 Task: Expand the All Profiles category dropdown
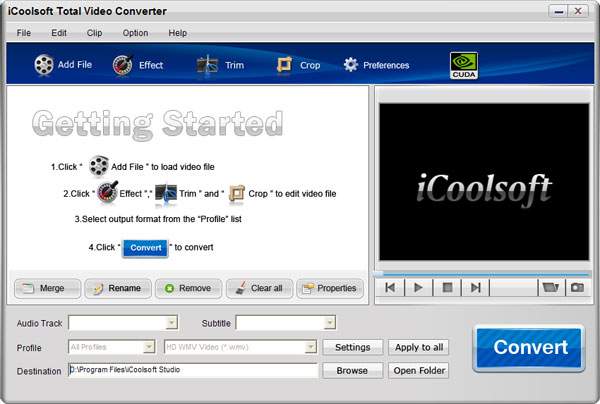(149, 347)
